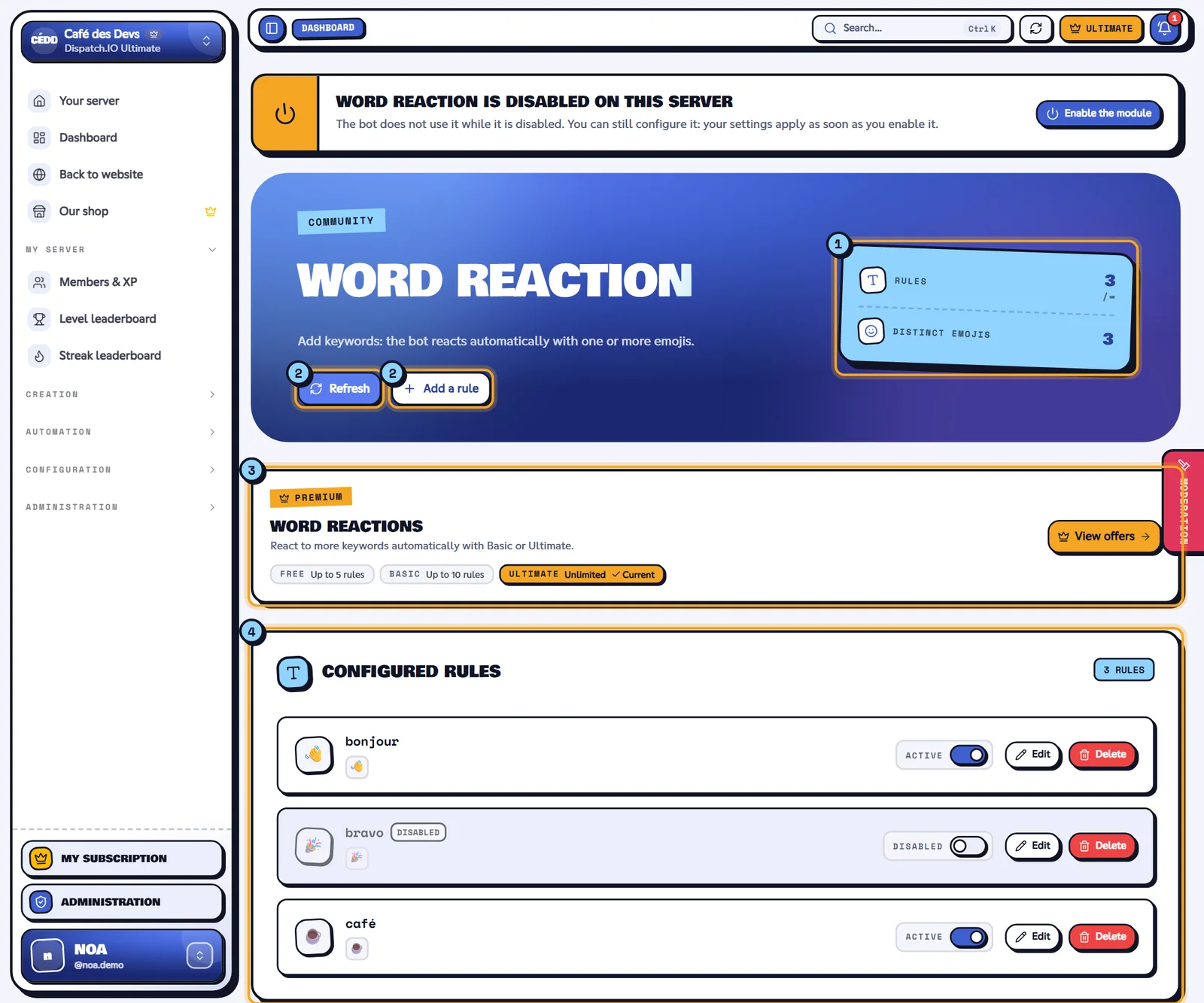Open the NOA account menu chevron
The height and width of the screenshot is (1003, 1204).
[200, 956]
